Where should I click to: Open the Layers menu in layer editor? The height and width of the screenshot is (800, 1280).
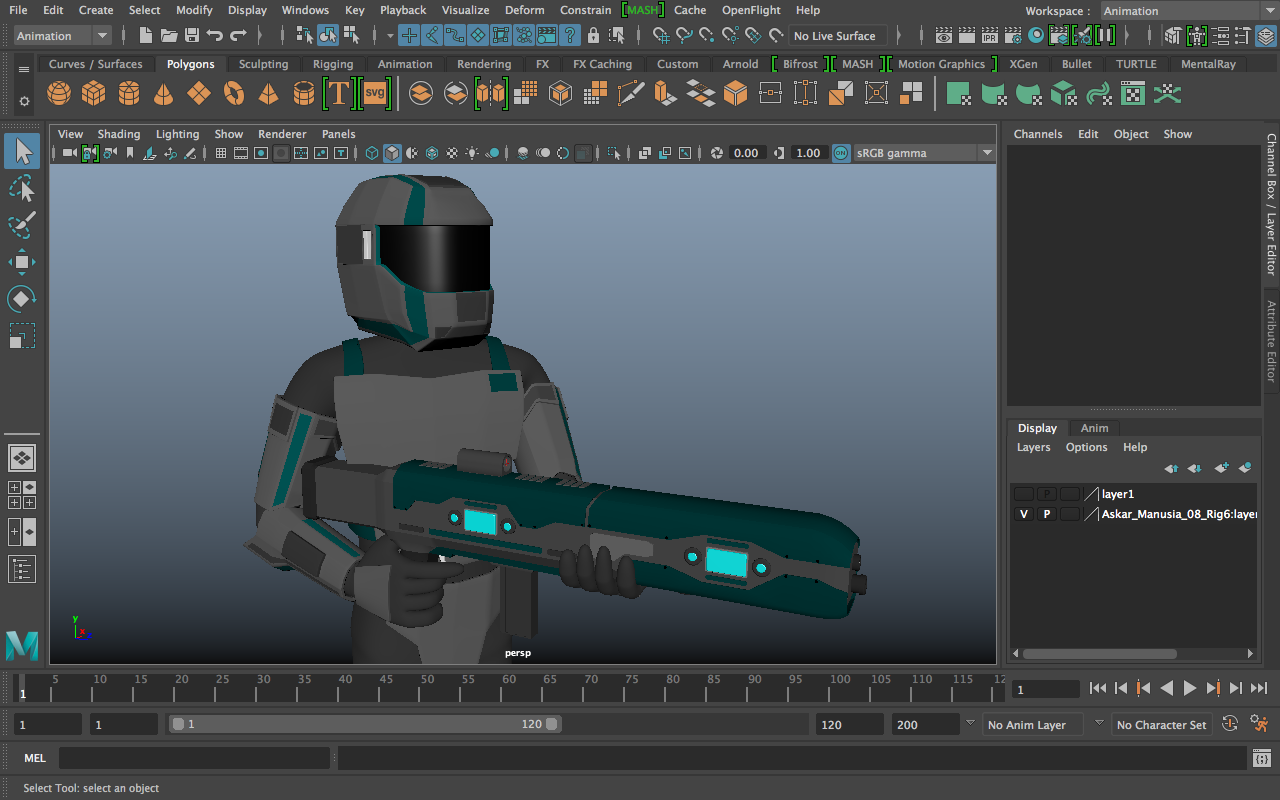click(x=1034, y=447)
